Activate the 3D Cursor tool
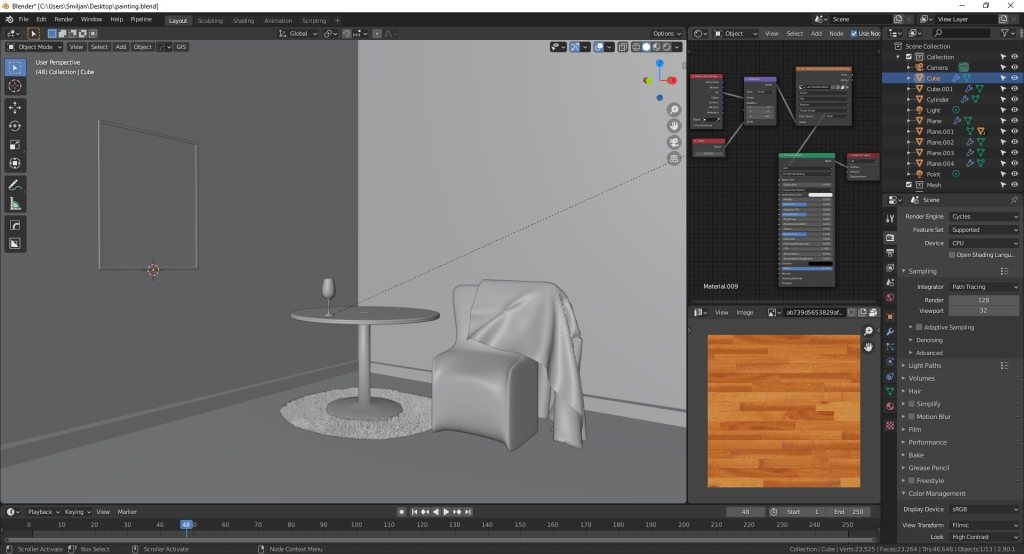The width and height of the screenshot is (1024, 554). tap(15, 86)
